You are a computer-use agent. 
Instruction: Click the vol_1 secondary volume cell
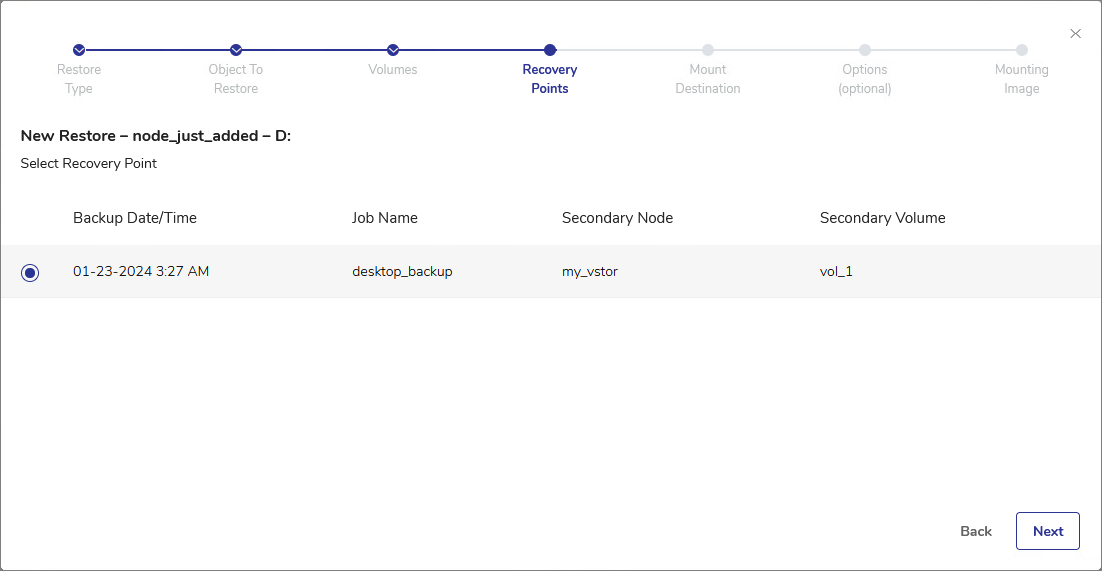(836, 271)
